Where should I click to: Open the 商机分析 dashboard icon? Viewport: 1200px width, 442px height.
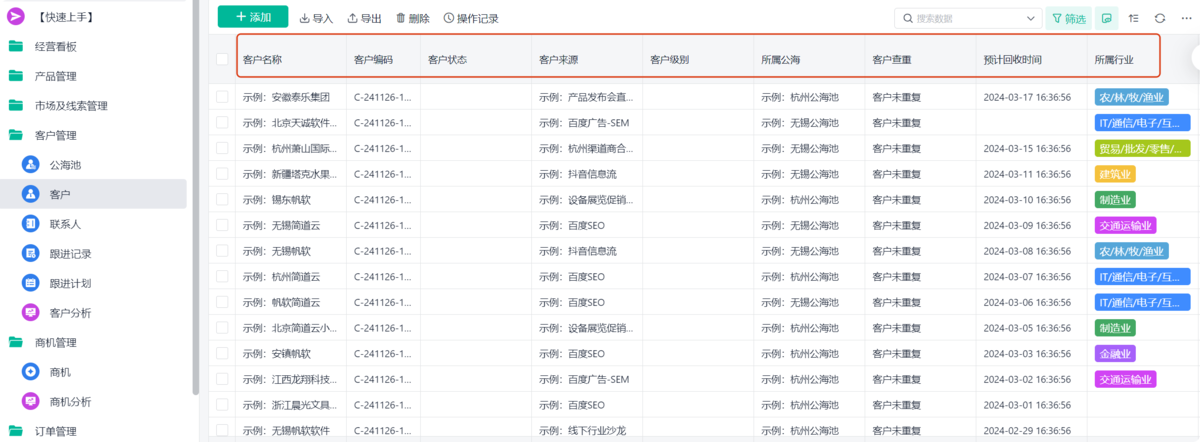tap(30, 401)
